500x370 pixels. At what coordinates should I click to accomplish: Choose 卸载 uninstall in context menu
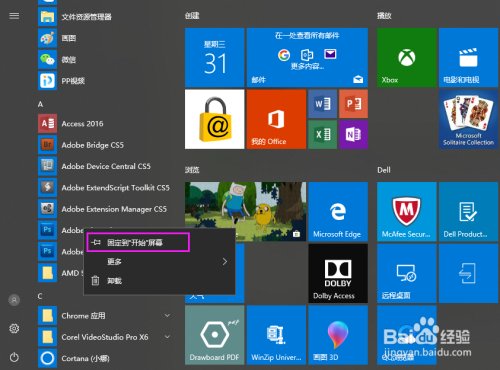point(159,281)
